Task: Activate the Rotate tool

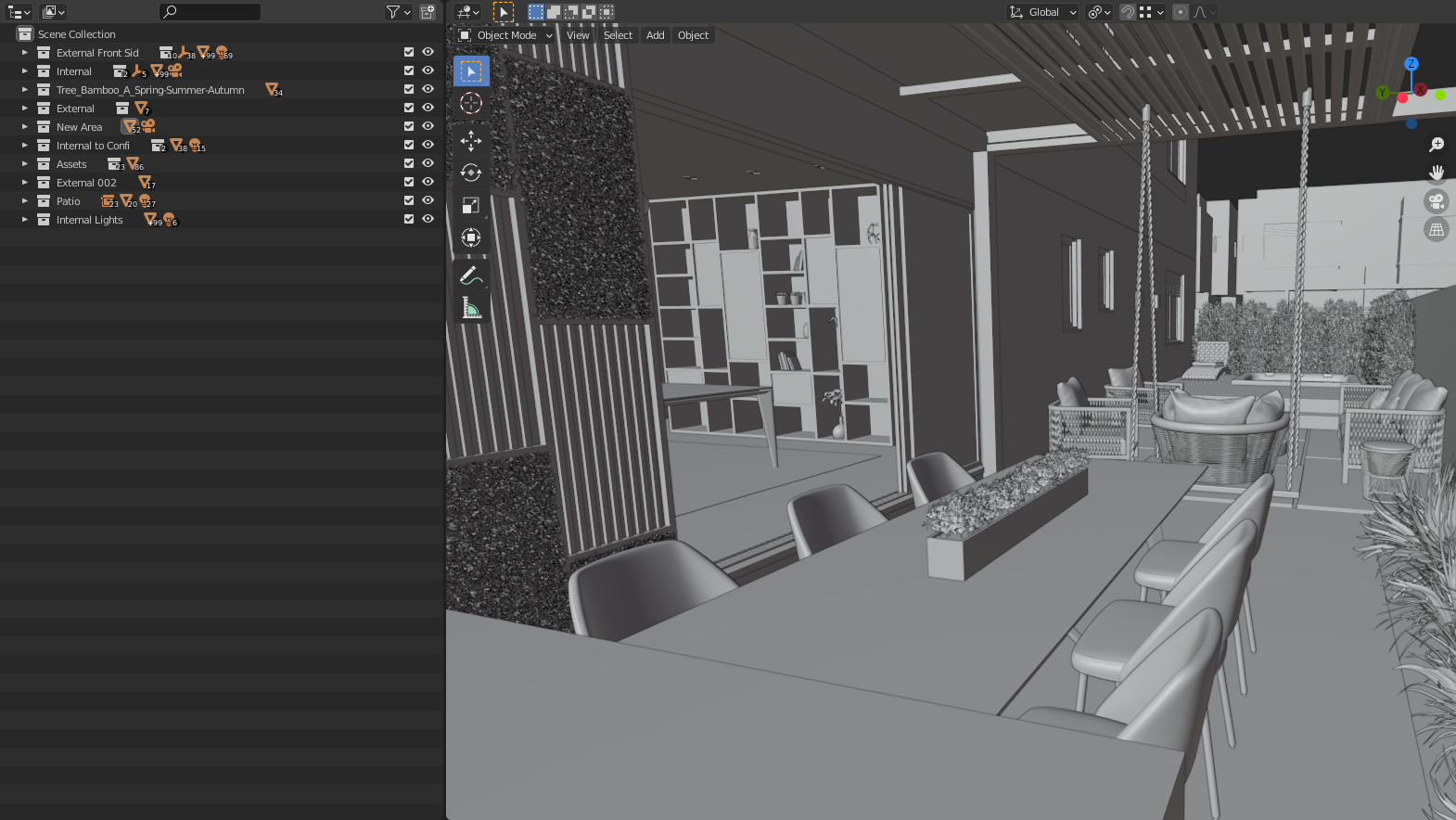Action: 471,173
